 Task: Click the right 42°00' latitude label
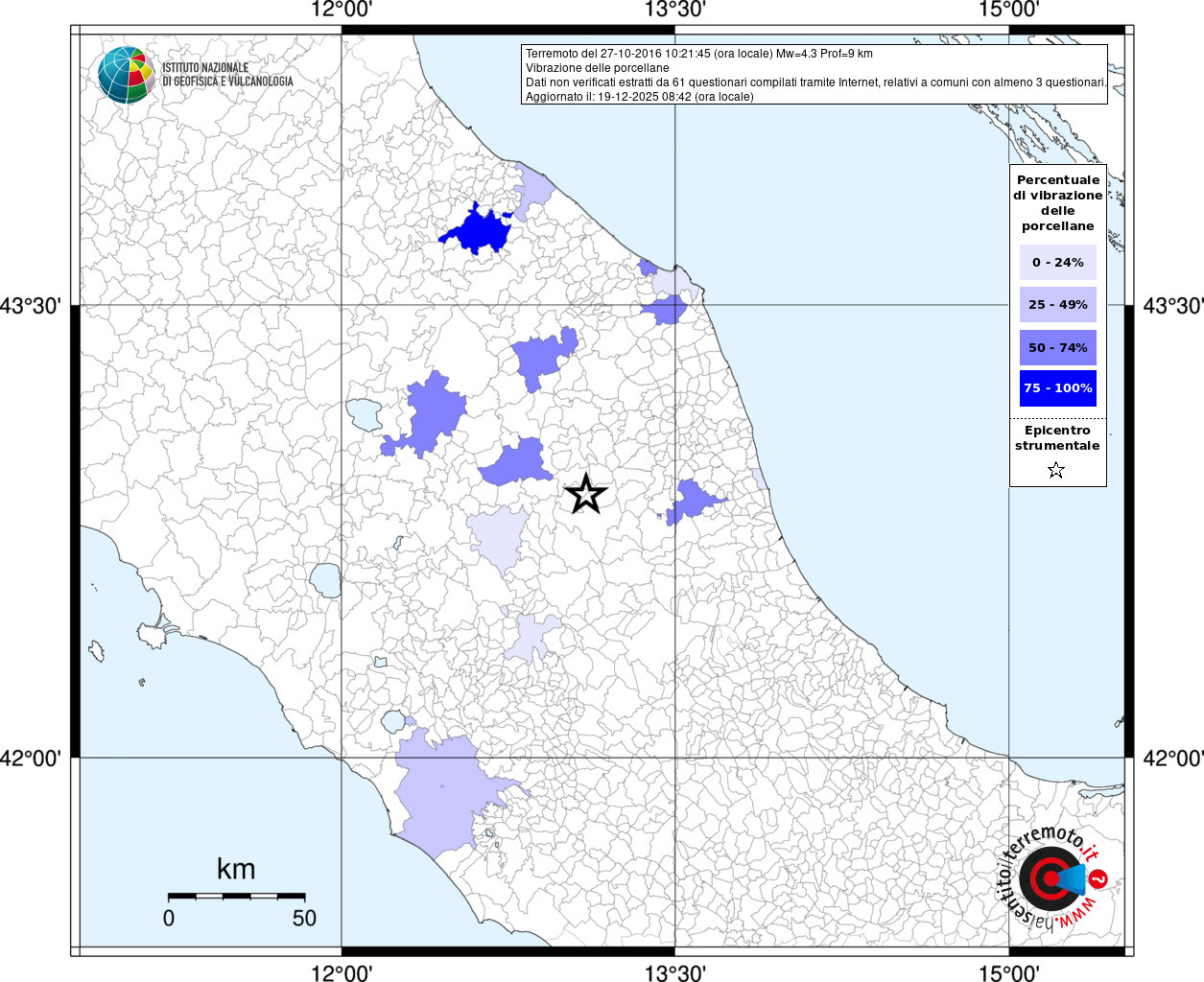tap(1172, 758)
